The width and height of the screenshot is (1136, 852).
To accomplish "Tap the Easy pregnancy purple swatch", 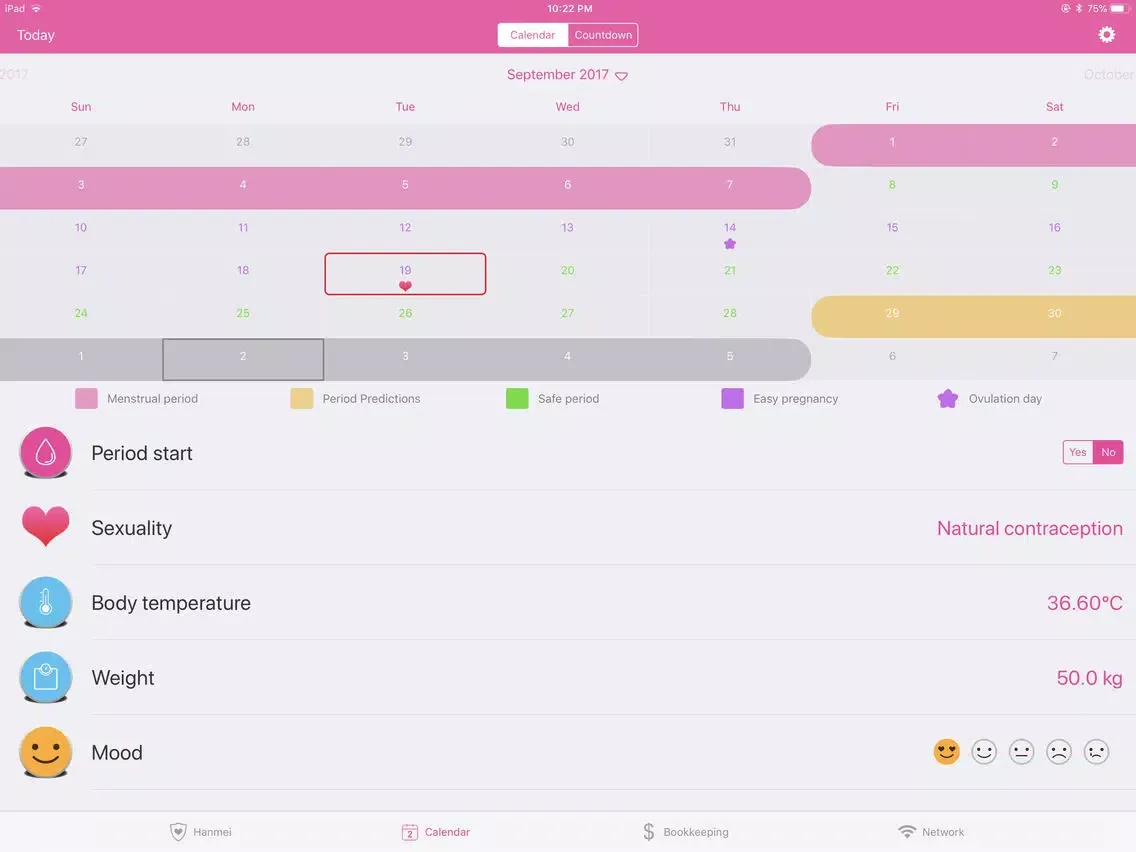I will point(732,398).
